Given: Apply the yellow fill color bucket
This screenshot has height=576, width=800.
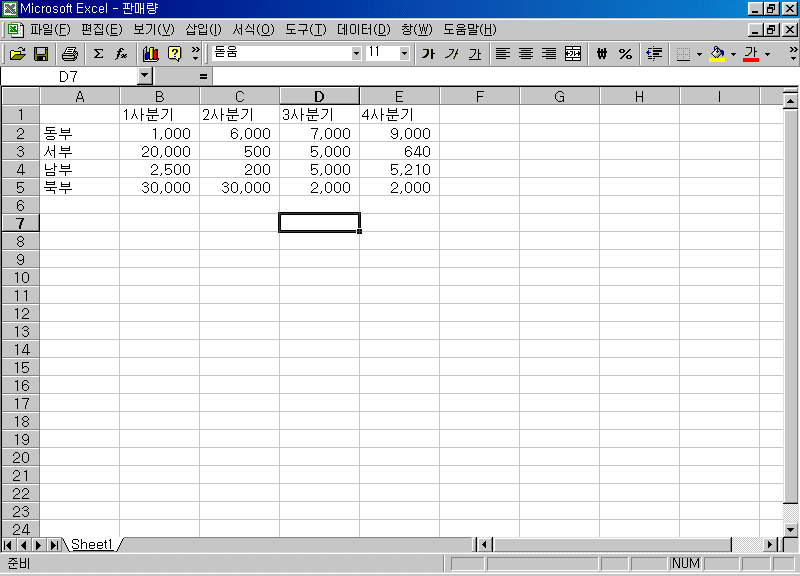Looking at the screenshot, I should [716, 53].
